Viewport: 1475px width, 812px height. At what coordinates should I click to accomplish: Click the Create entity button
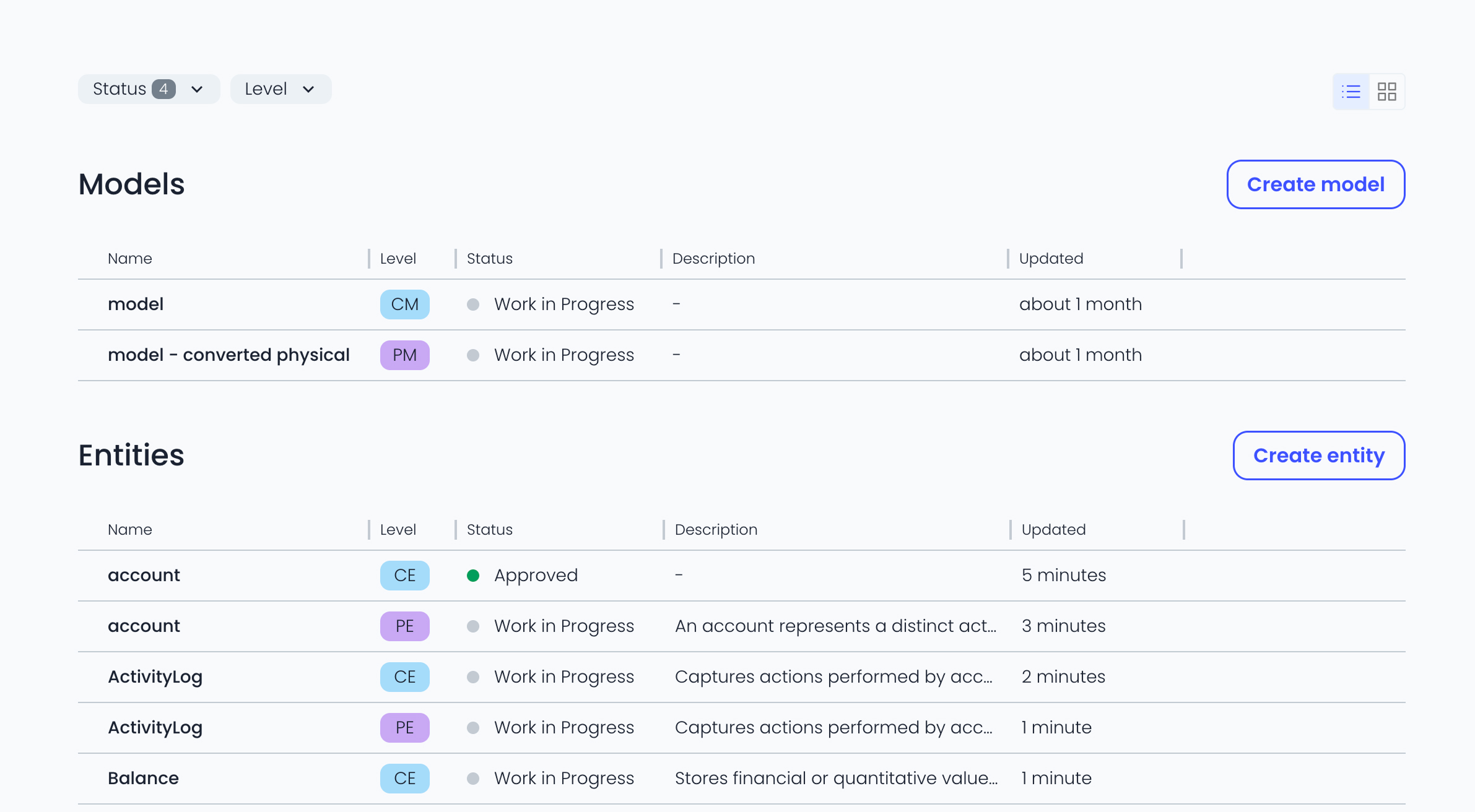(x=1318, y=456)
